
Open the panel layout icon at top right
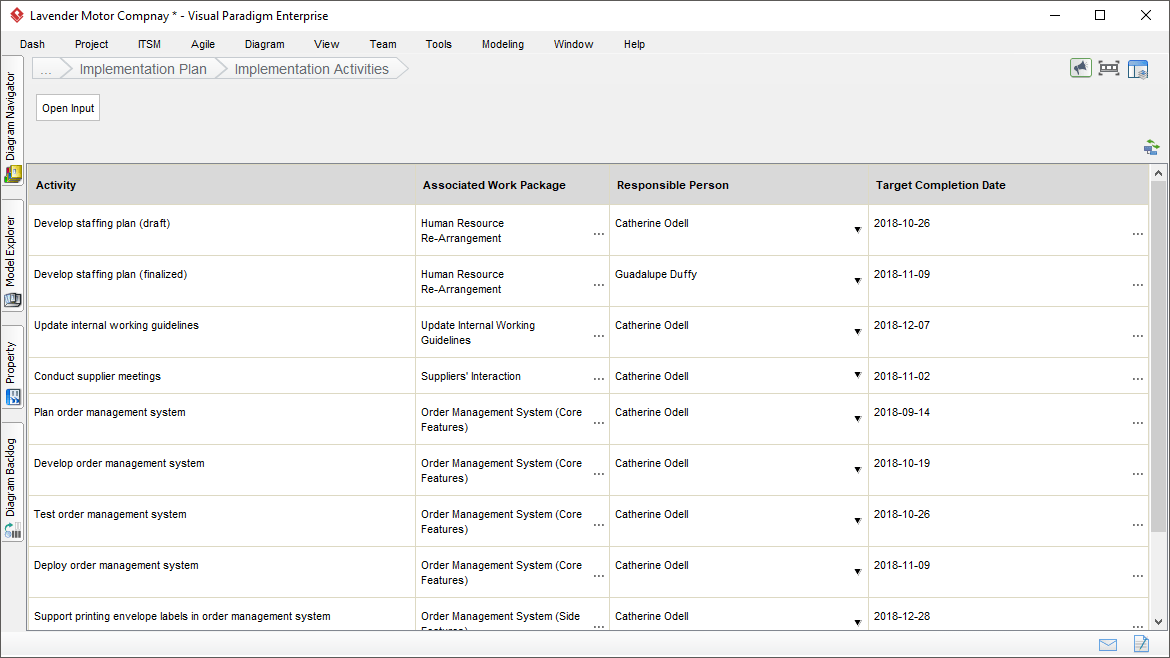tap(1138, 69)
